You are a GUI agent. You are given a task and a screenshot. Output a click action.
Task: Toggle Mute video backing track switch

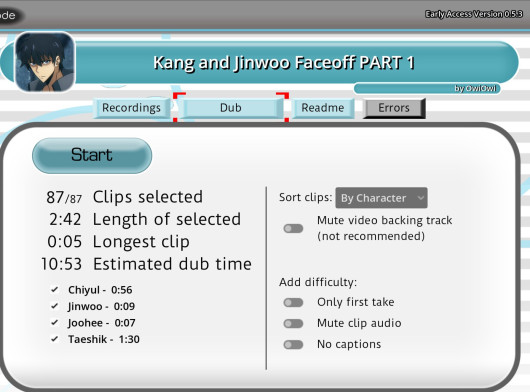293,228
